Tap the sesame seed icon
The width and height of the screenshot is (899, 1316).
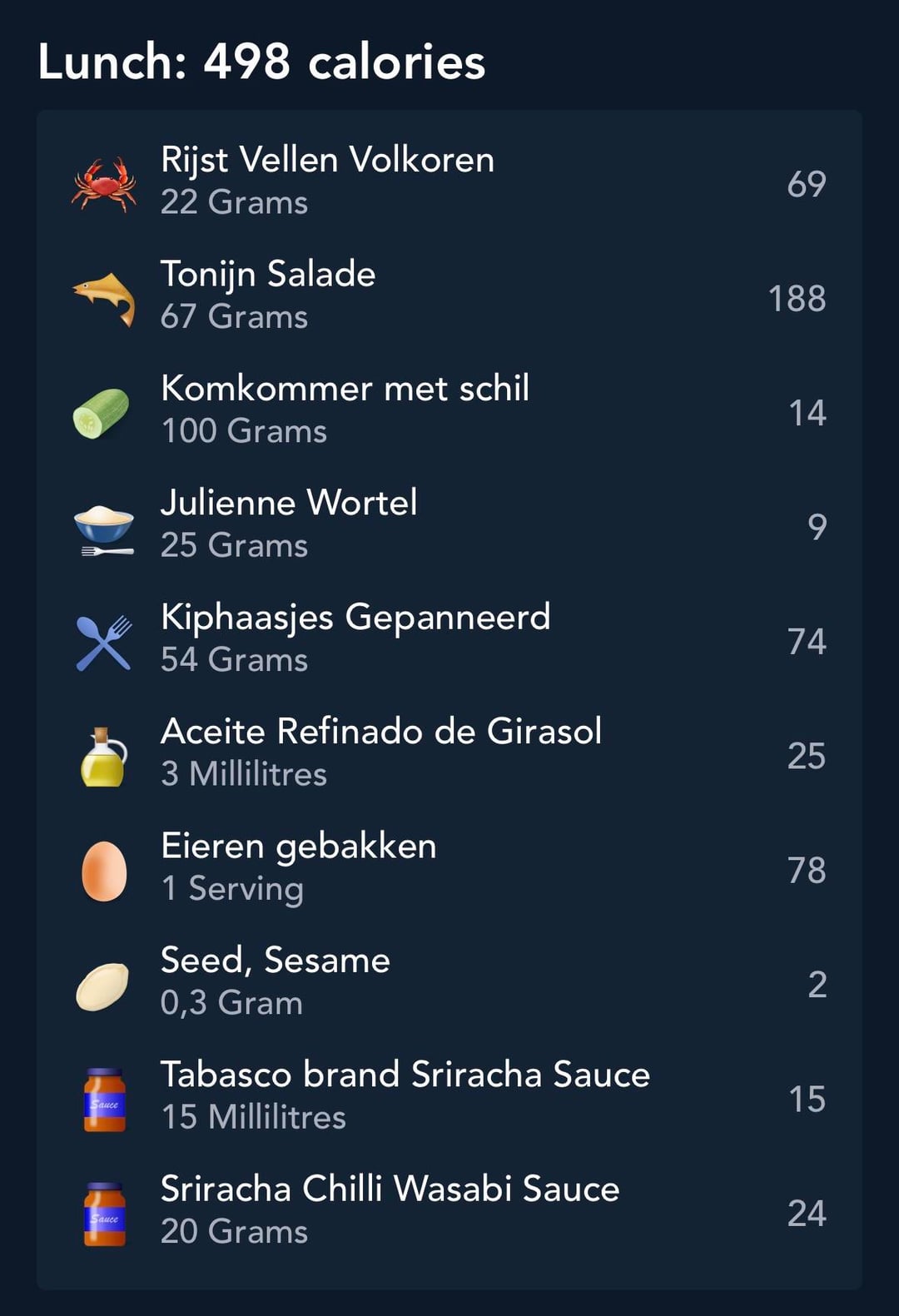click(x=102, y=986)
